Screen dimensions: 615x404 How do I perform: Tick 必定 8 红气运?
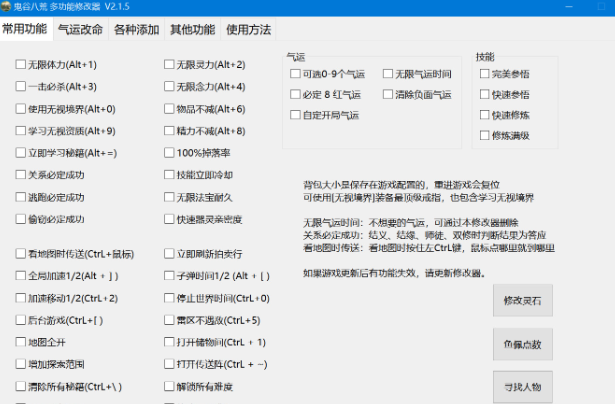[295, 94]
